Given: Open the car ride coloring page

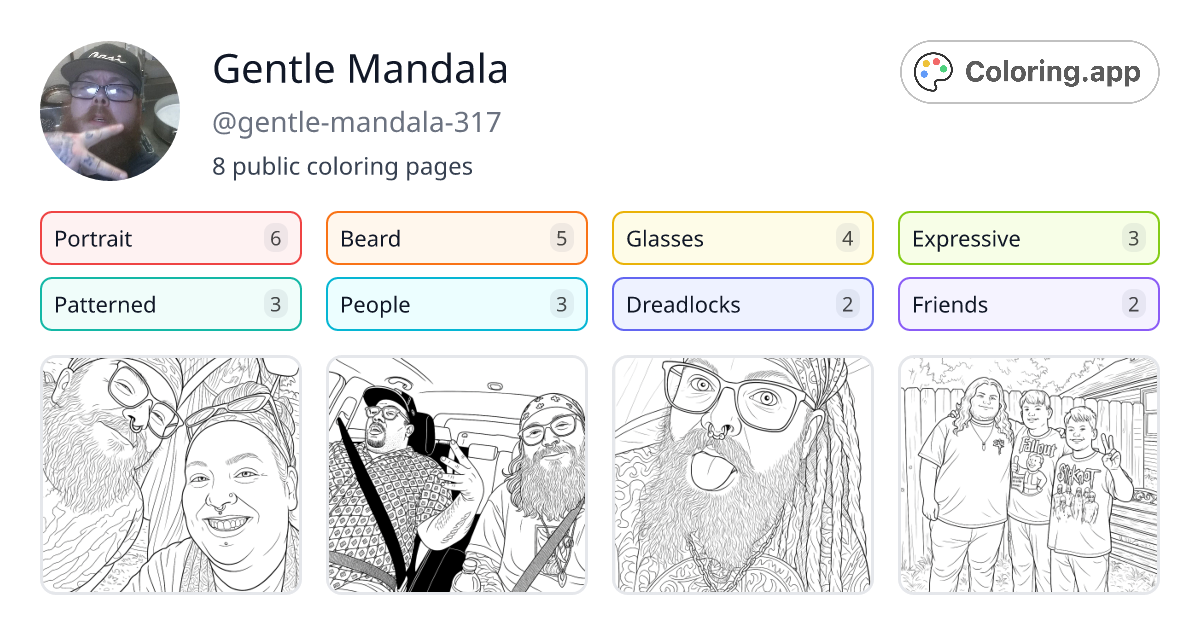Looking at the screenshot, I should click(x=457, y=475).
